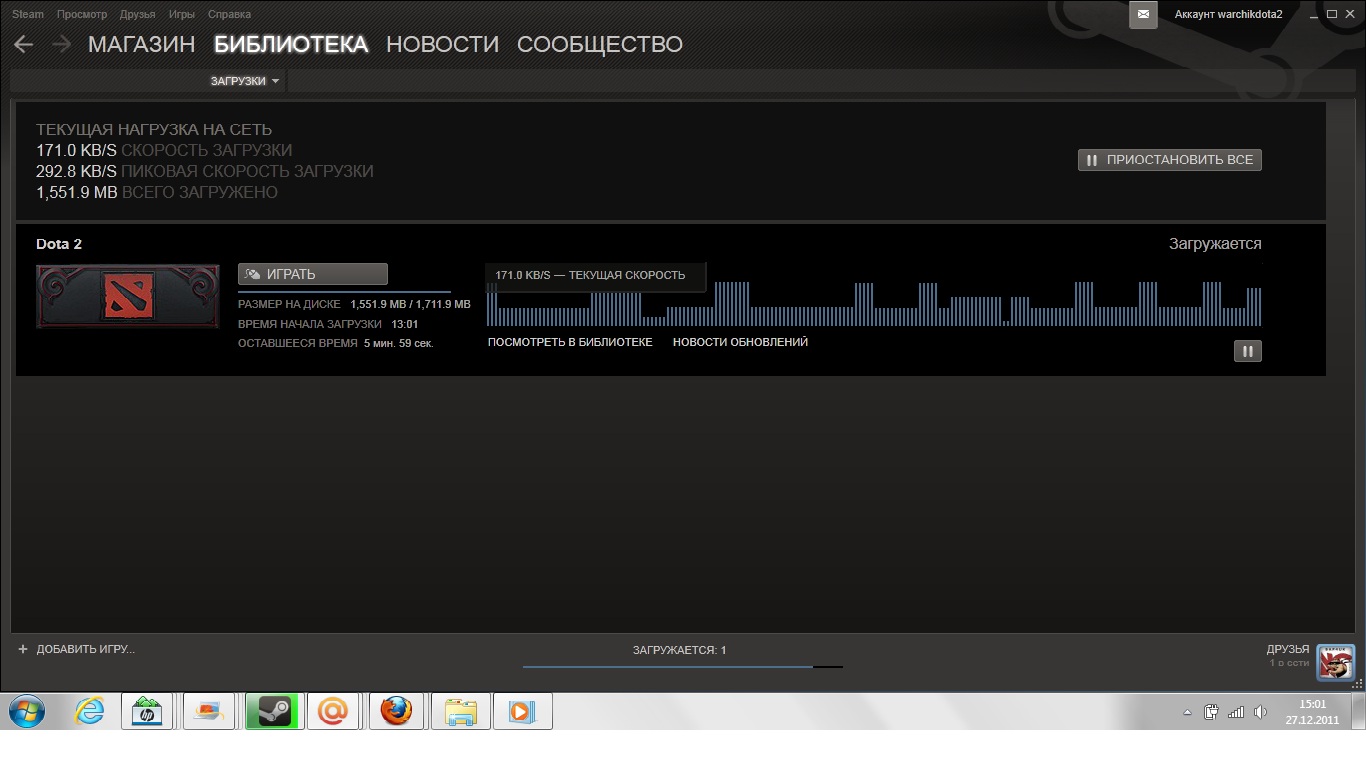Expand the ЗАГРУЗКИ dropdown
1366x768 pixels.
coord(245,81)
